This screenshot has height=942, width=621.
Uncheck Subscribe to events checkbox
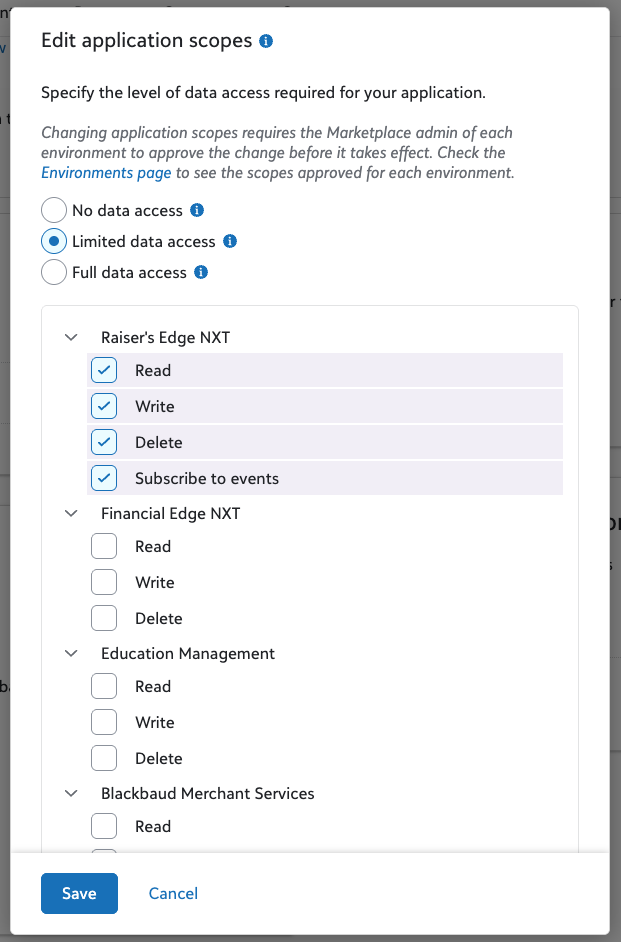(104, 478)
